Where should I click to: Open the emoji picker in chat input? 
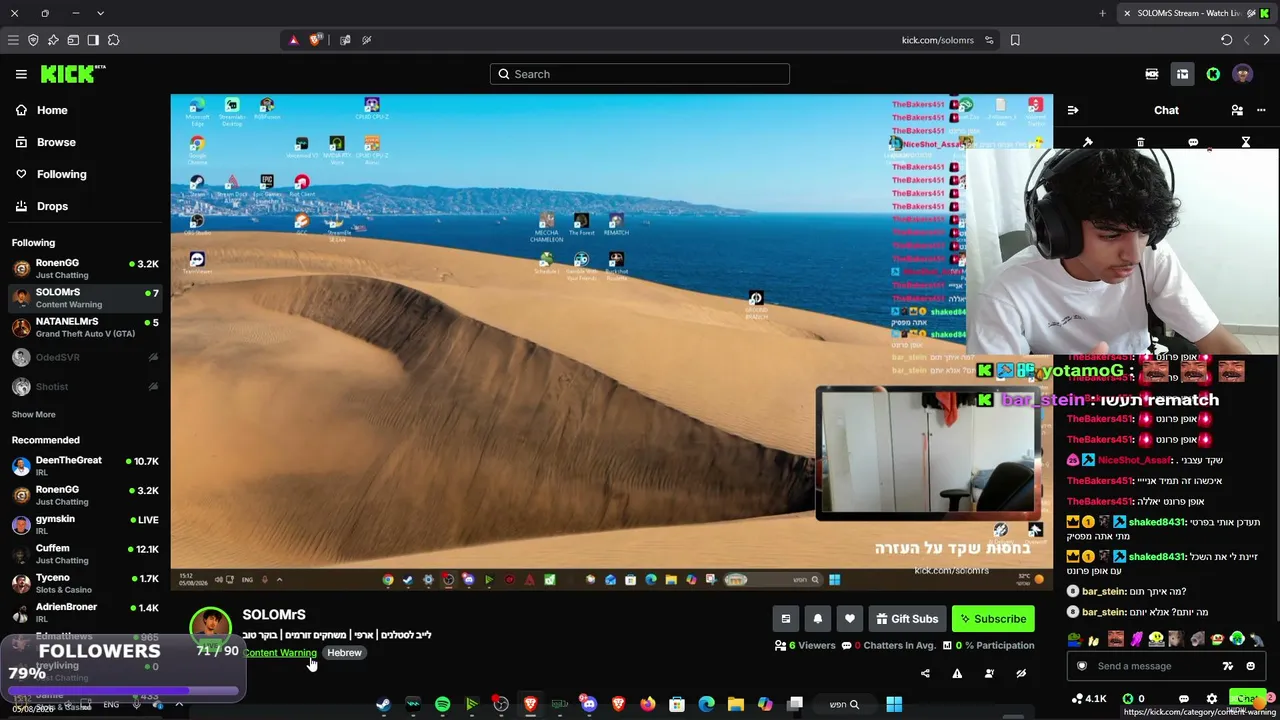tap(1251, 666)
